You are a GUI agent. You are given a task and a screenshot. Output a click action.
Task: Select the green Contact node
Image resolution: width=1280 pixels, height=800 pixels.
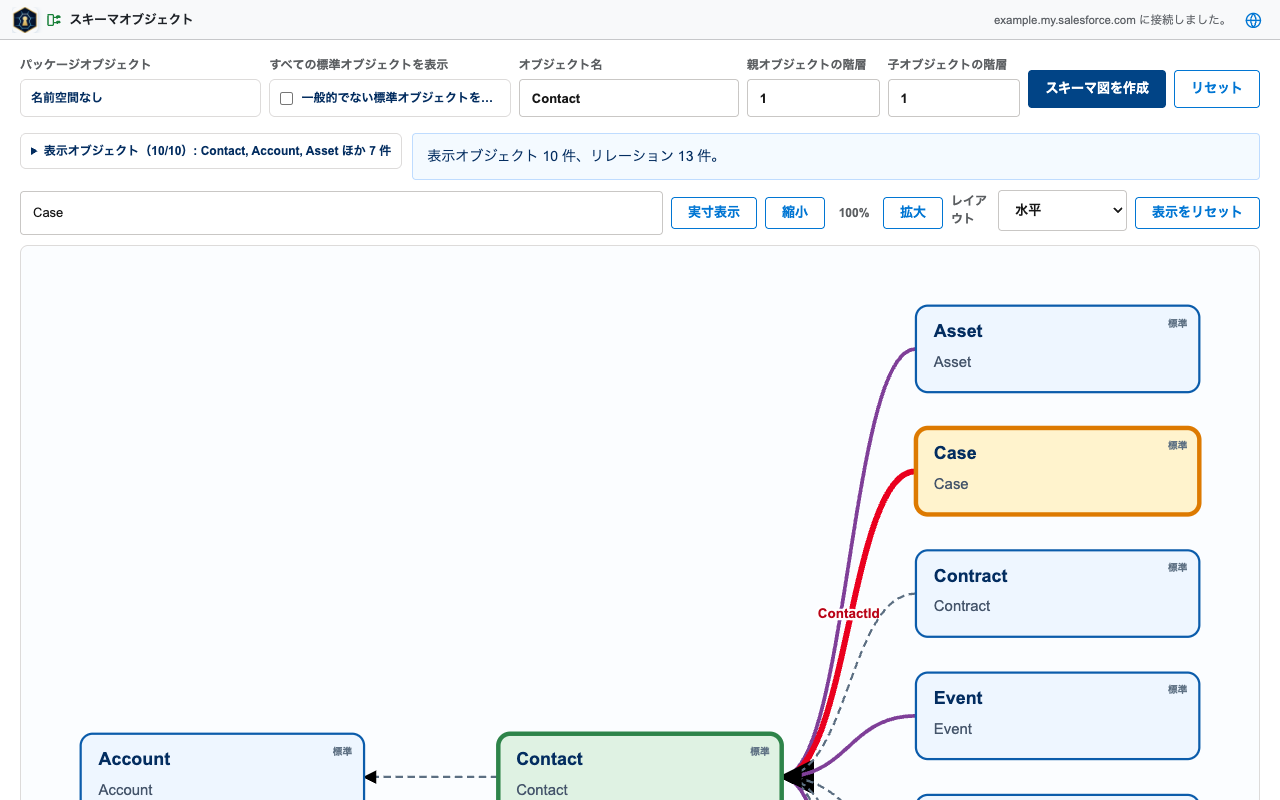point(640,767)
